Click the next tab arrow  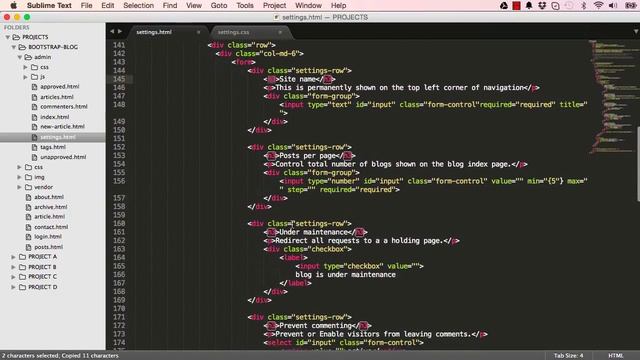(x=120, y=31)
